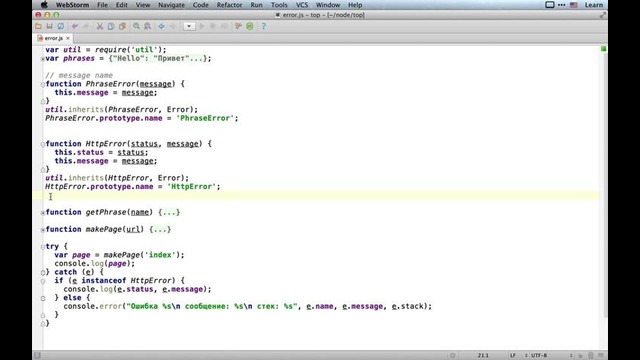Open the Tools menu

279,5
